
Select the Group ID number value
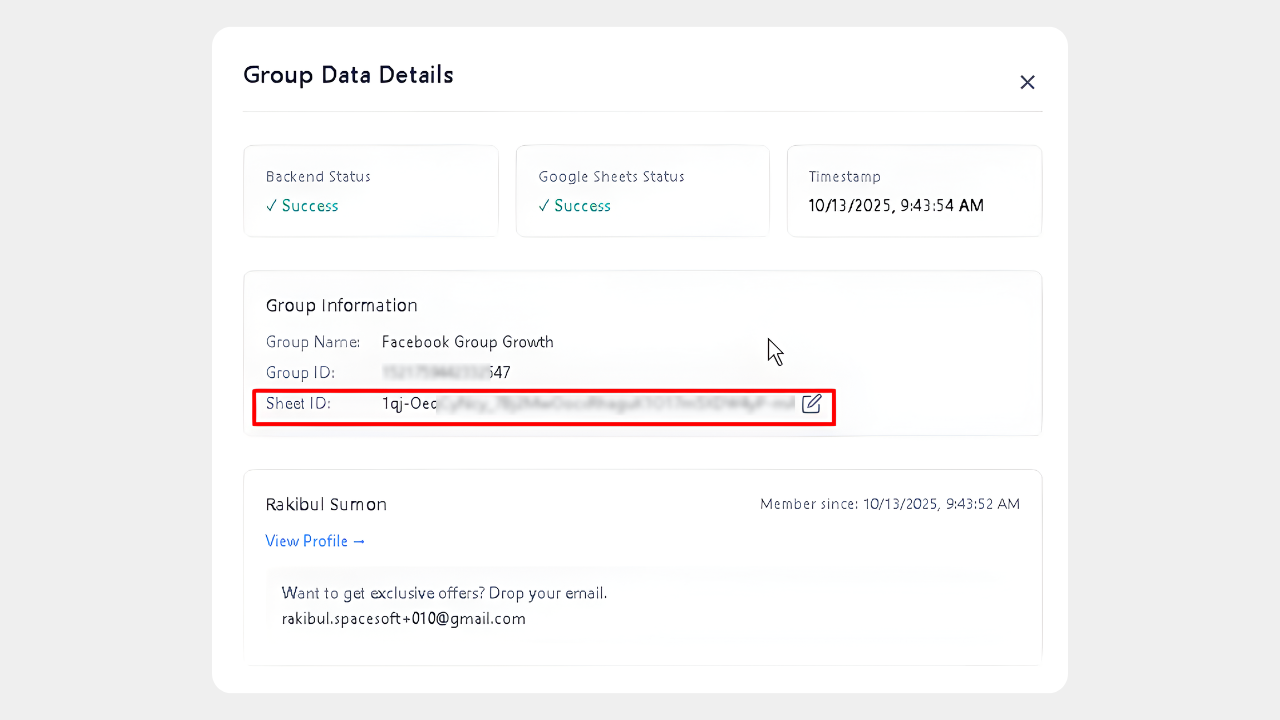coord(446,373)
